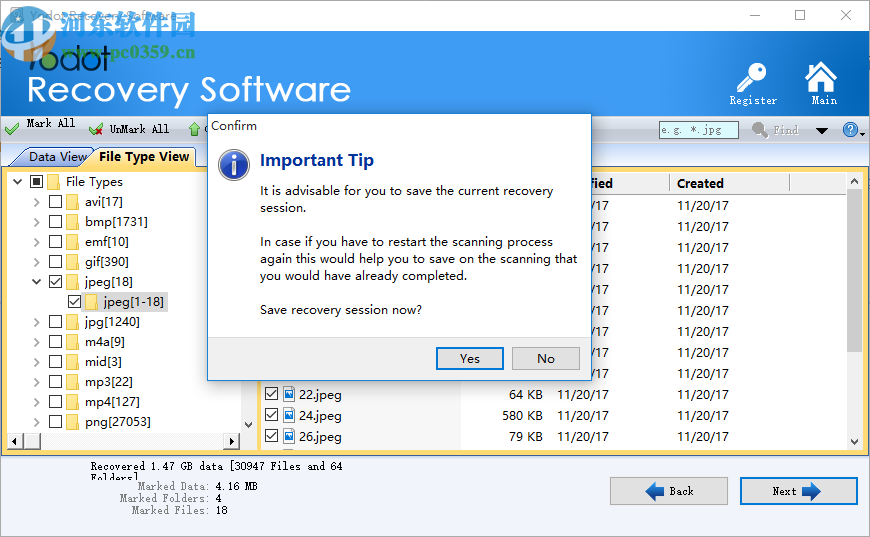Click the Back button
The image size is (870, 537).
(x=669, y=491)
